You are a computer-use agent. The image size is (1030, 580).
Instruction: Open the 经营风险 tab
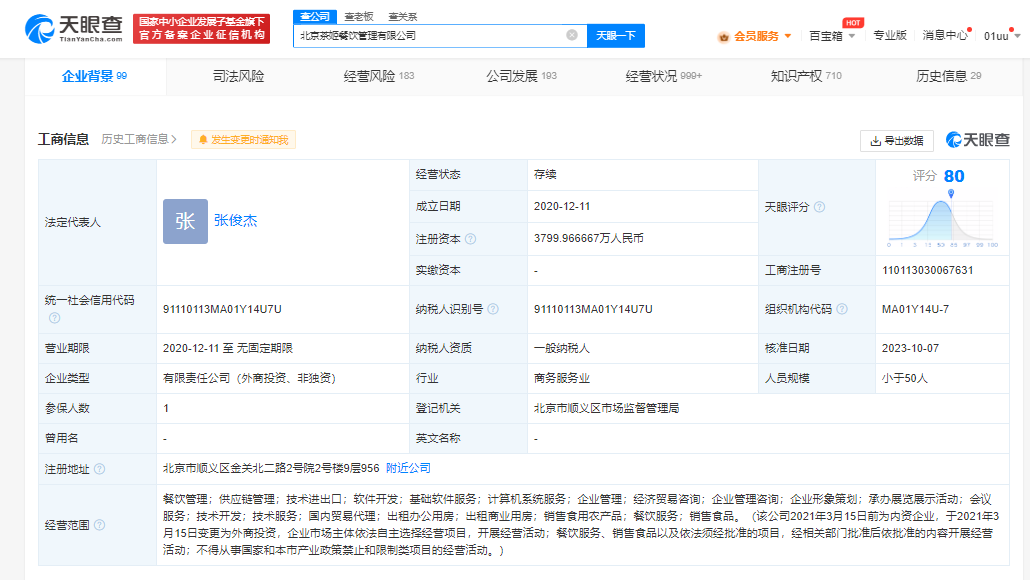pos(379,76)
